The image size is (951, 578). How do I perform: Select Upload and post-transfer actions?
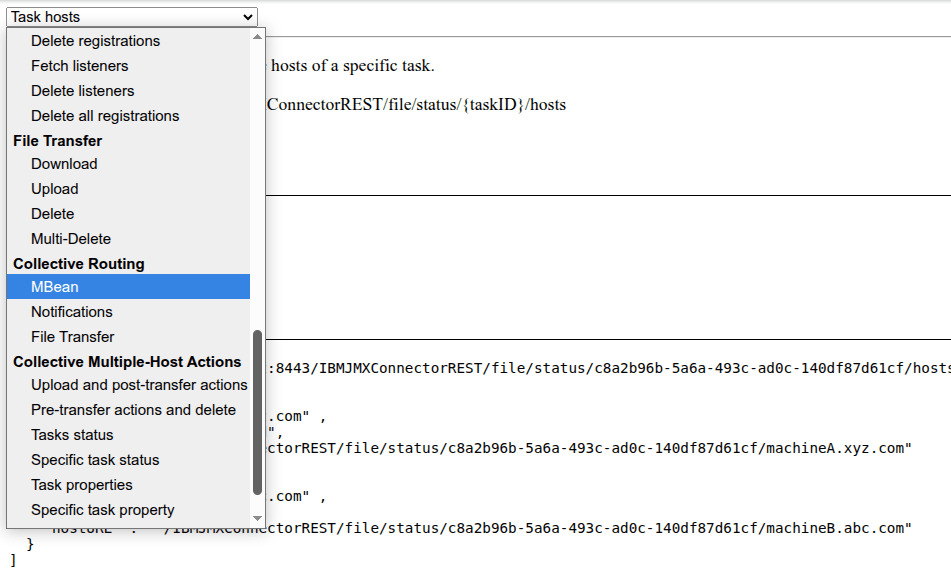(139, 385)
